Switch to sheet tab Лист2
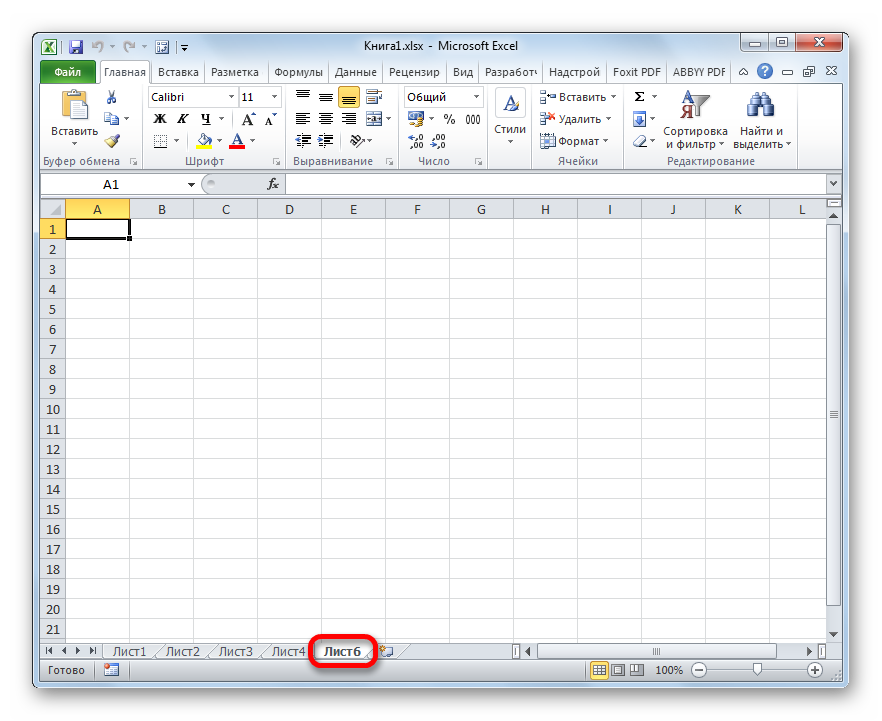The height and width of the screenshot is (721, 882). (x=182, y=651)
